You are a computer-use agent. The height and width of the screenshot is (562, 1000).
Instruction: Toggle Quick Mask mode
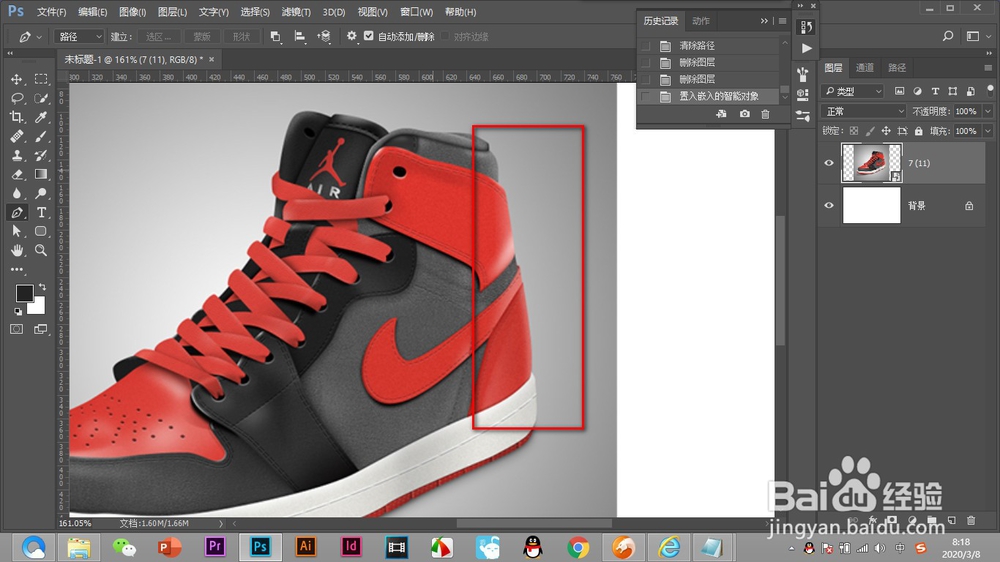pos(17,329)
